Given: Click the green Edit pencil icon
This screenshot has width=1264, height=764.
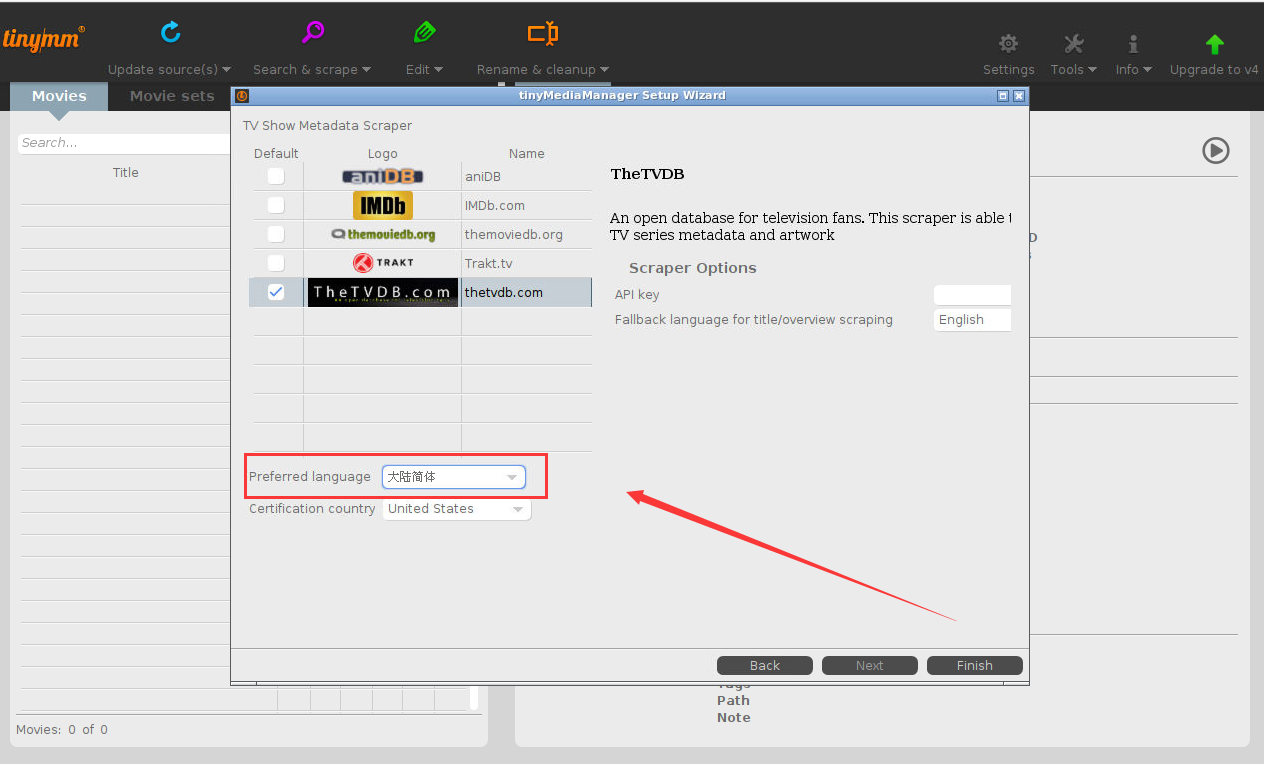Looking at the screenshot, I should coord(424,33).
